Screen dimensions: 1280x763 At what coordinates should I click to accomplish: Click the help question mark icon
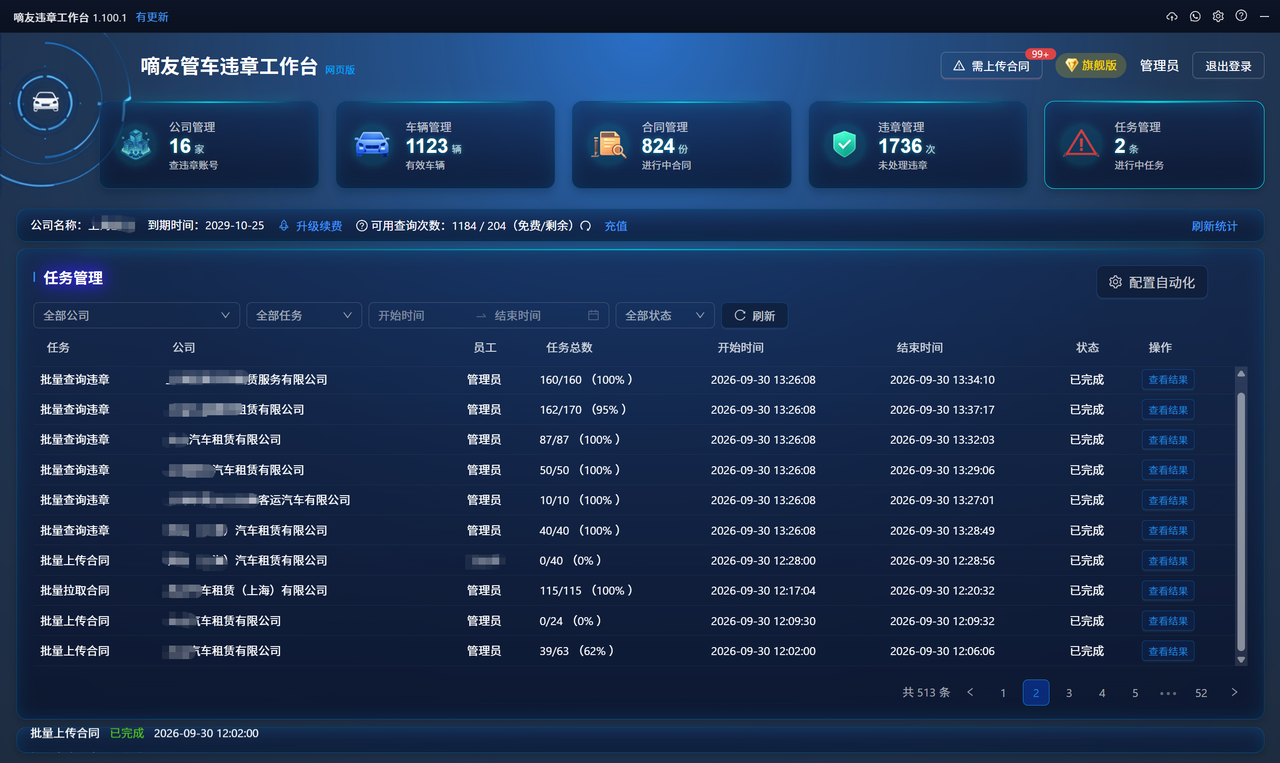[x=1241, y=16]
